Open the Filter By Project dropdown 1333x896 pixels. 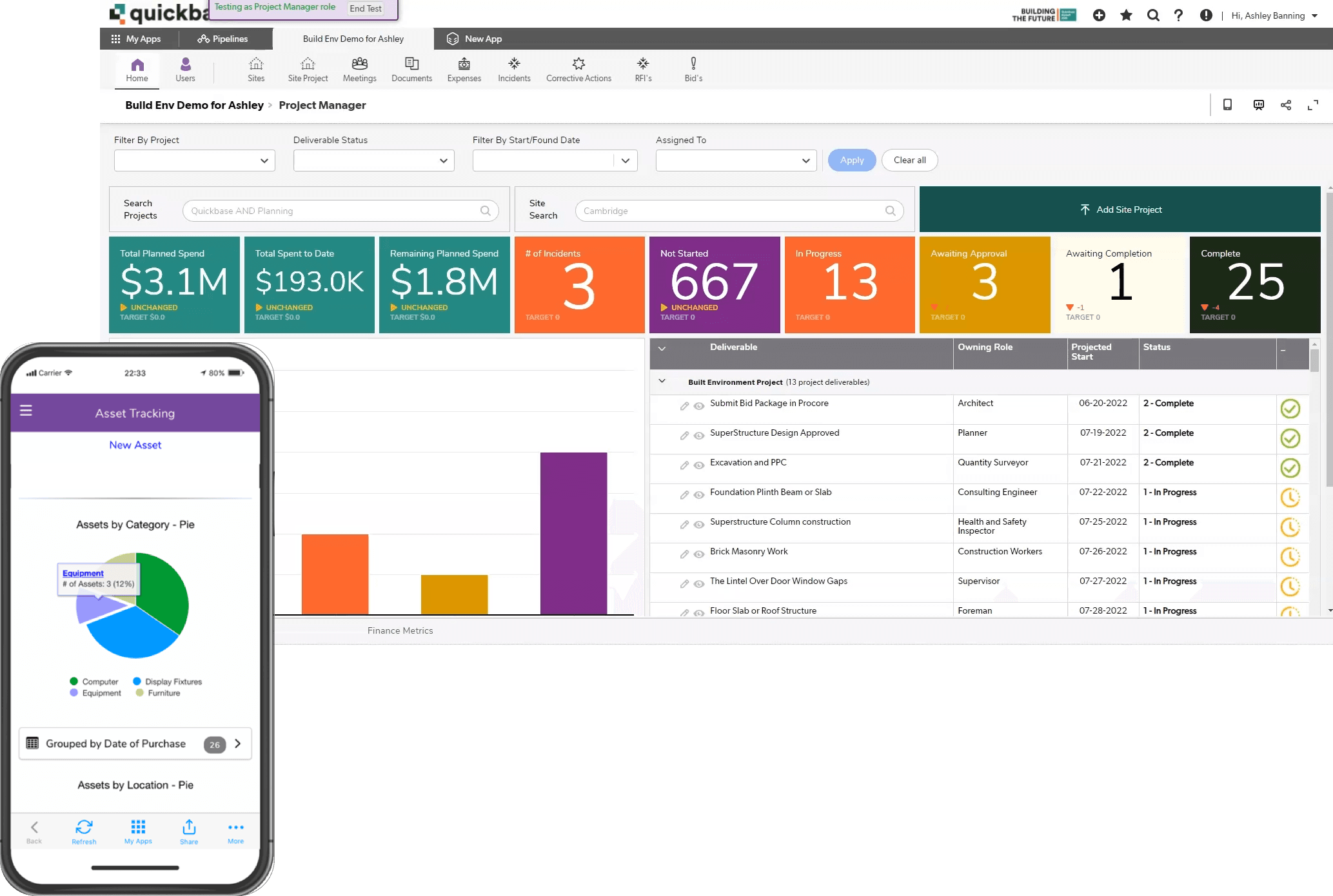(x=193, y=161)
